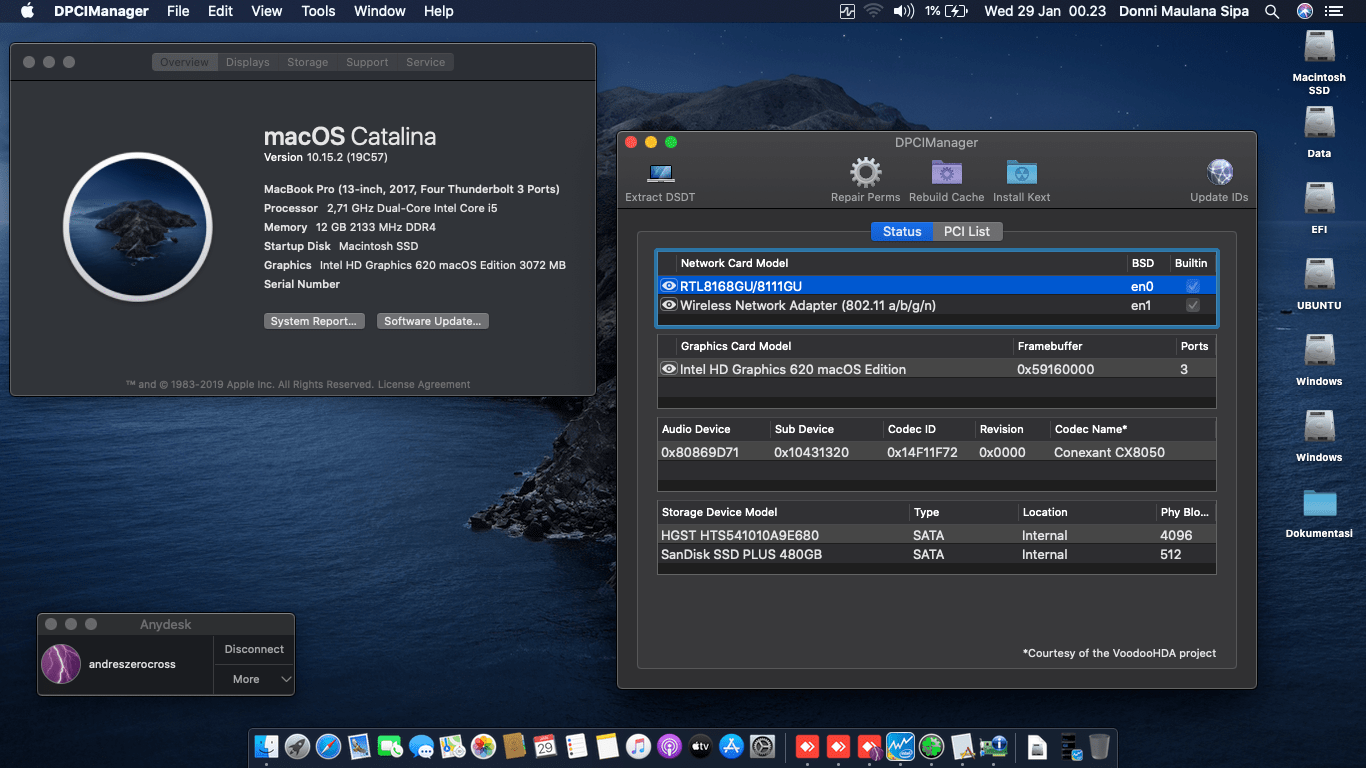Toggle Builtin checkbox for en1 row

click(1193, 305)
